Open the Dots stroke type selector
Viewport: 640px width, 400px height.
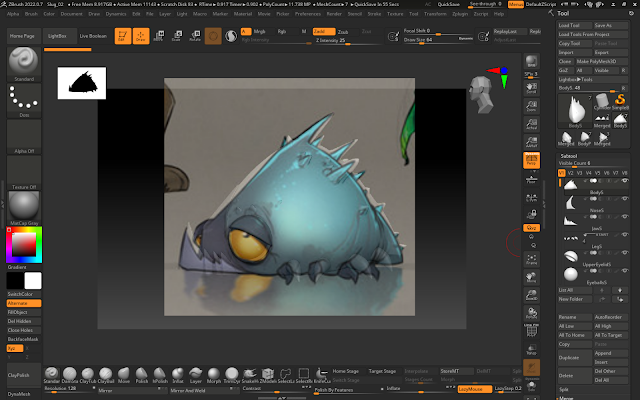point(24,100)
